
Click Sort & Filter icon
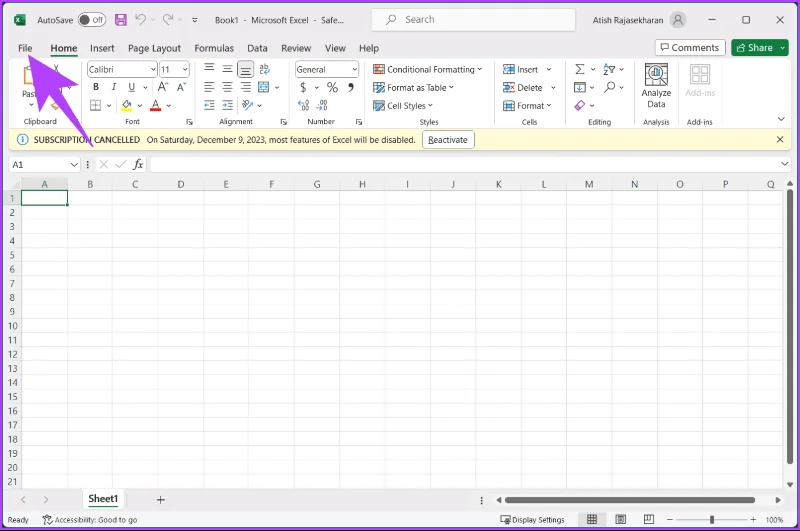click(609, 69)
